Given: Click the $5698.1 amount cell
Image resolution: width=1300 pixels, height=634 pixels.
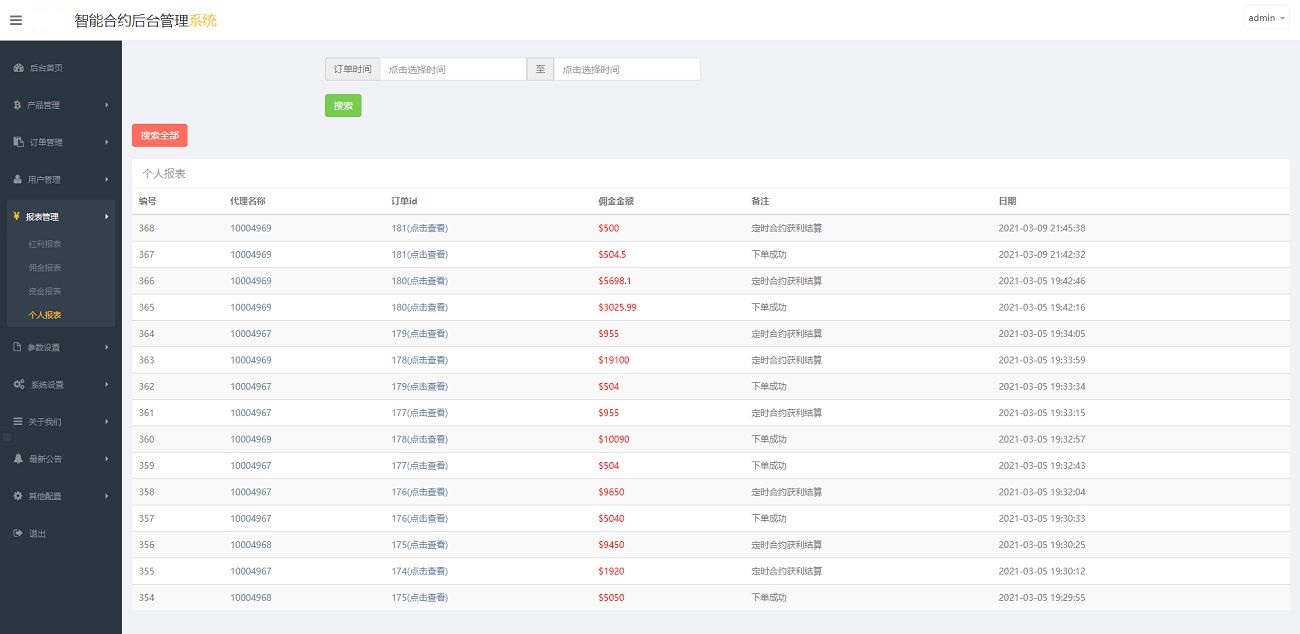Looking at the screenshot, I should point(615,281).
